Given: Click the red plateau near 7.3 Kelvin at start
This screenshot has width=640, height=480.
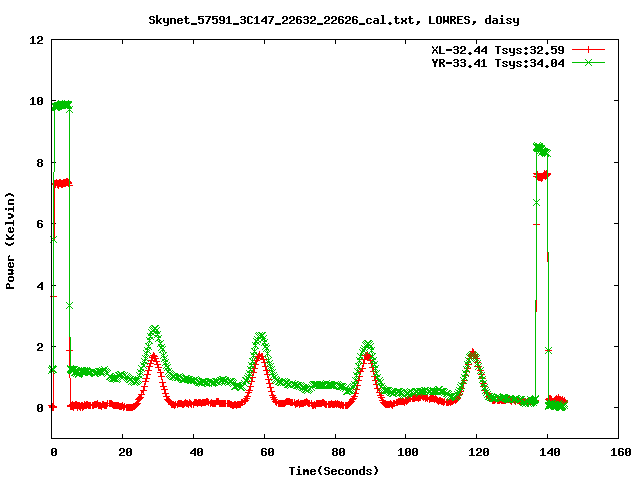Looking at the screenshot, I should pos(61,183).
